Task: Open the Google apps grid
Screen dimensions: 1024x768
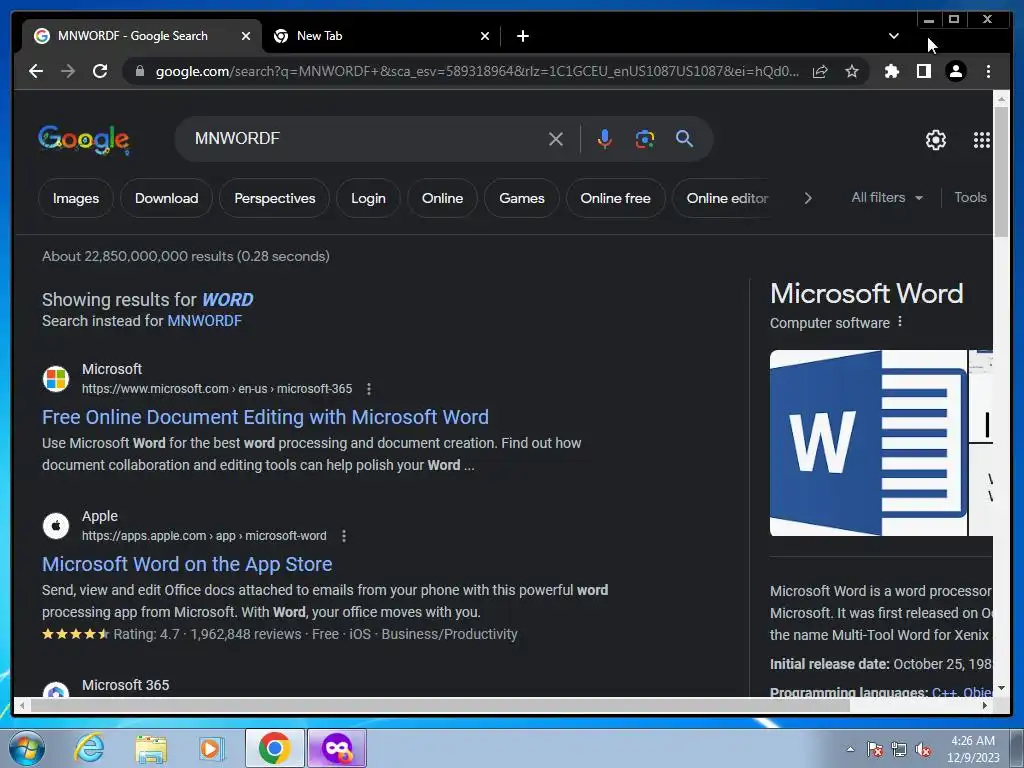Action: click(982, 140)
